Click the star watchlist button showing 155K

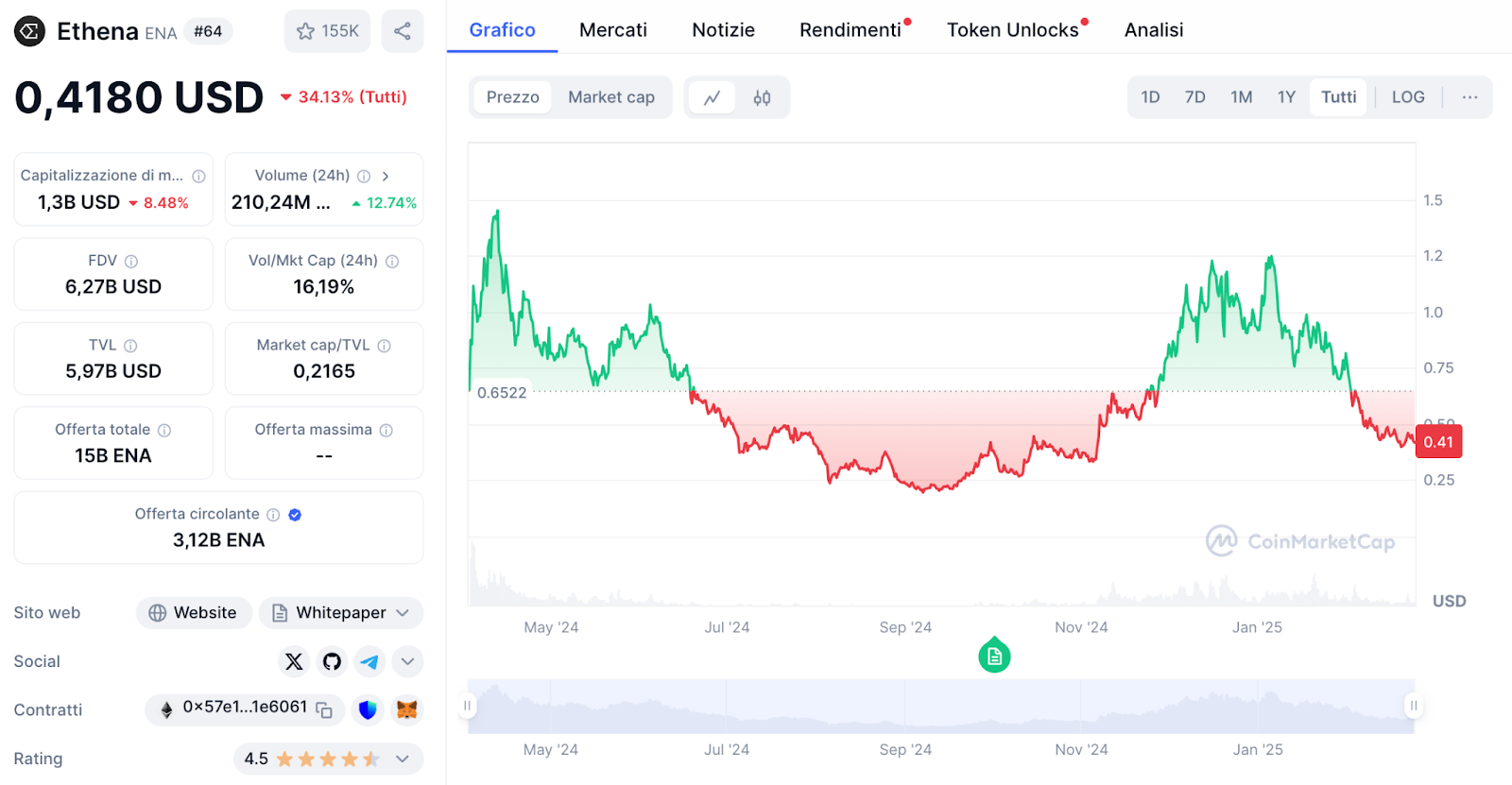pyautogui.click(x=327, y=31)
